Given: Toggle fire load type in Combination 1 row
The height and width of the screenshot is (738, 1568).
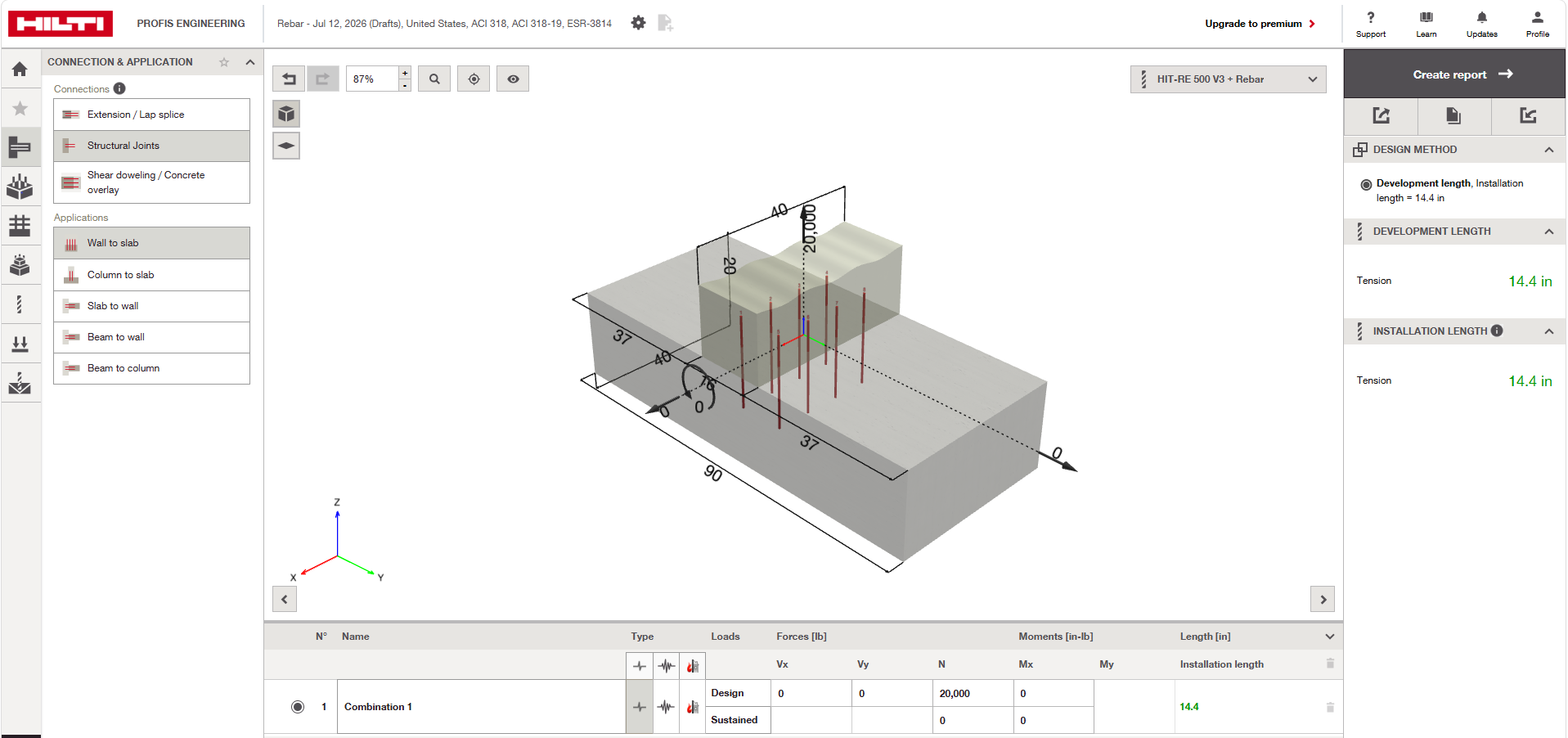Looking at the screenshot, I should coord(693,707).
